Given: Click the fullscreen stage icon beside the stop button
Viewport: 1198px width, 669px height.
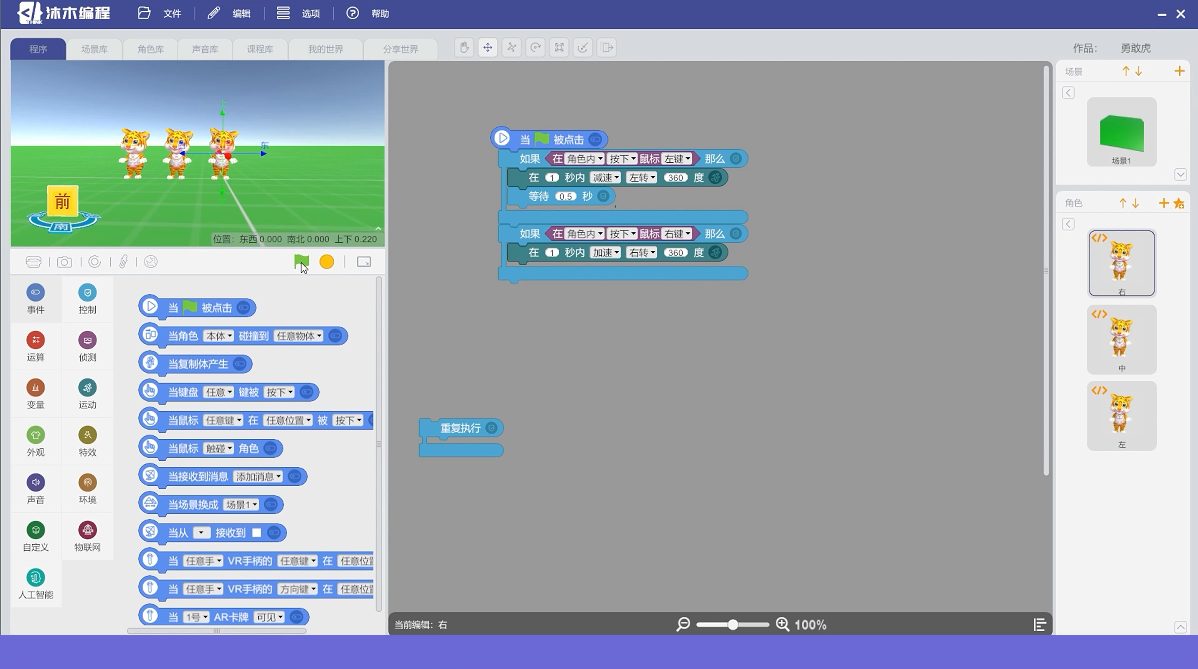Looking at the screenshot, I should click(364, 262).
